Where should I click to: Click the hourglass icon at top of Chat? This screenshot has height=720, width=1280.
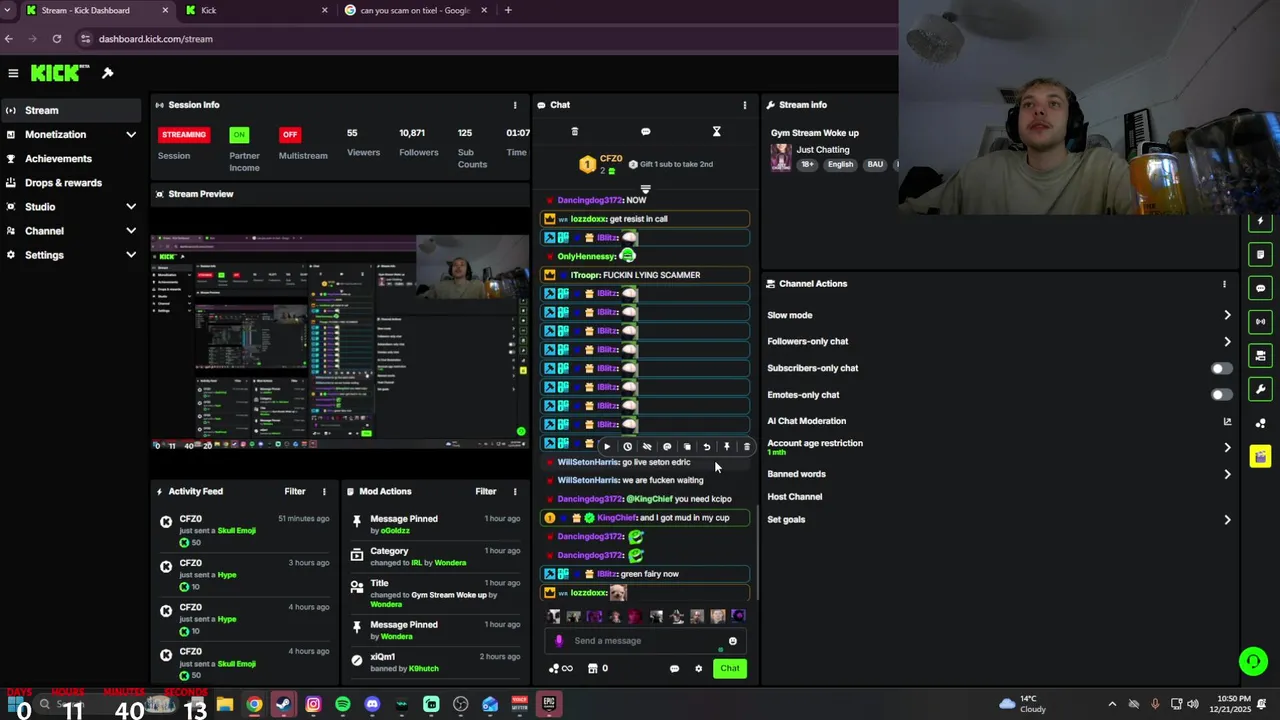[x=716, y=132]
